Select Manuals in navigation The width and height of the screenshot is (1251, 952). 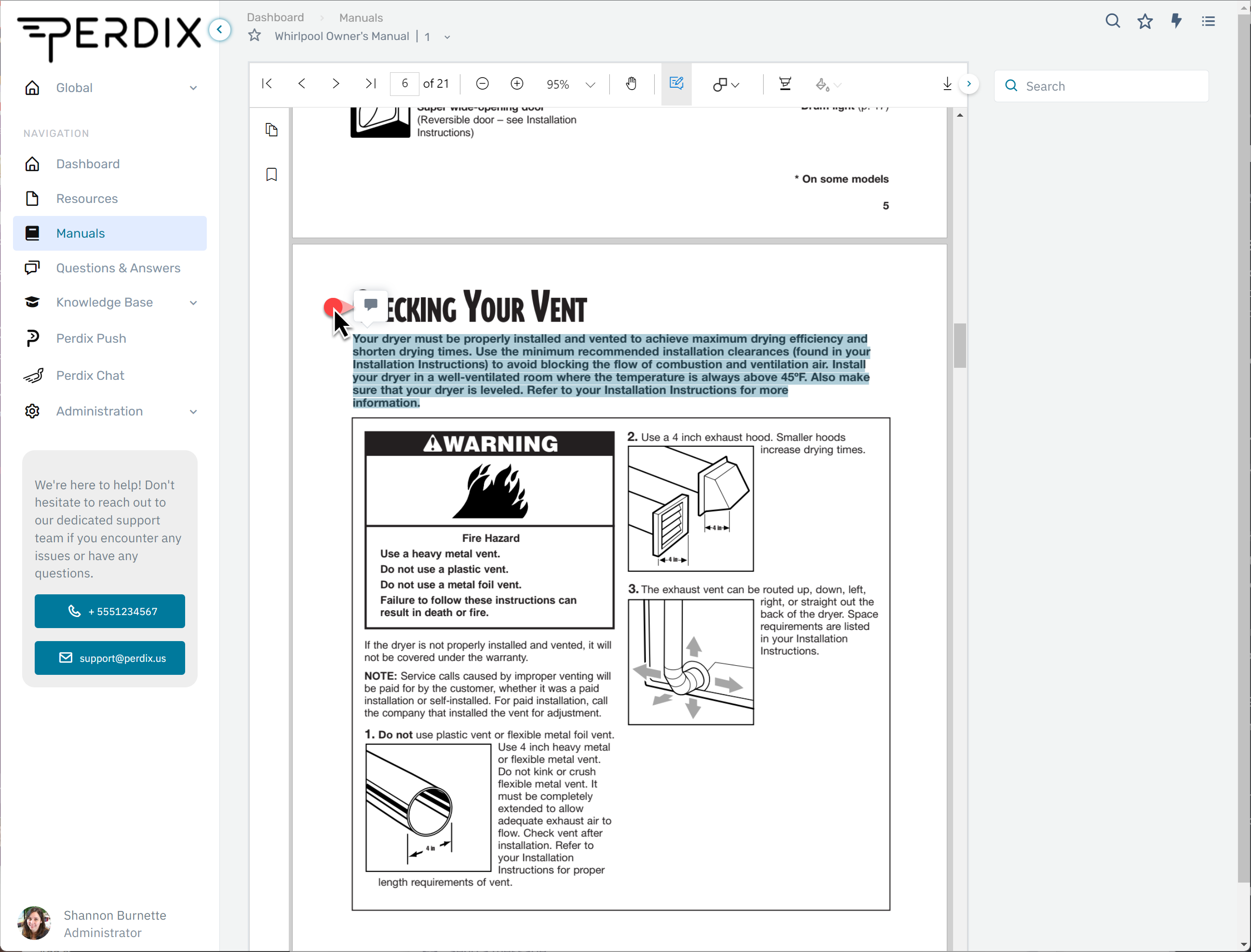click(x=110, y=233)
